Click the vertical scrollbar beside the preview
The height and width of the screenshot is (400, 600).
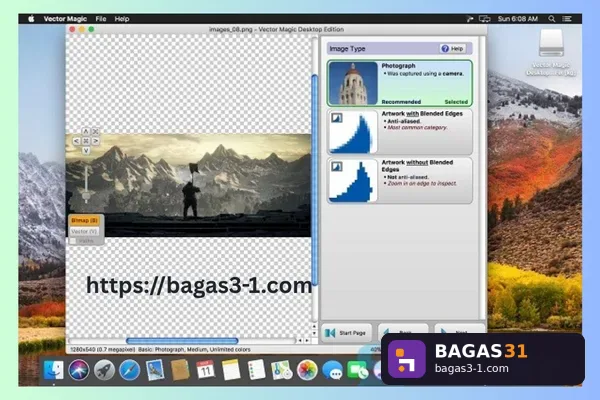pos(315,180)
